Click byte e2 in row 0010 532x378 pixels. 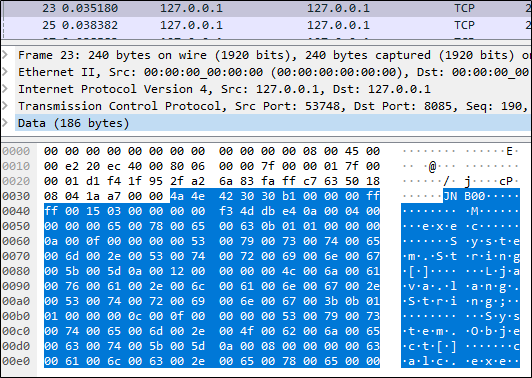point(72,166)
